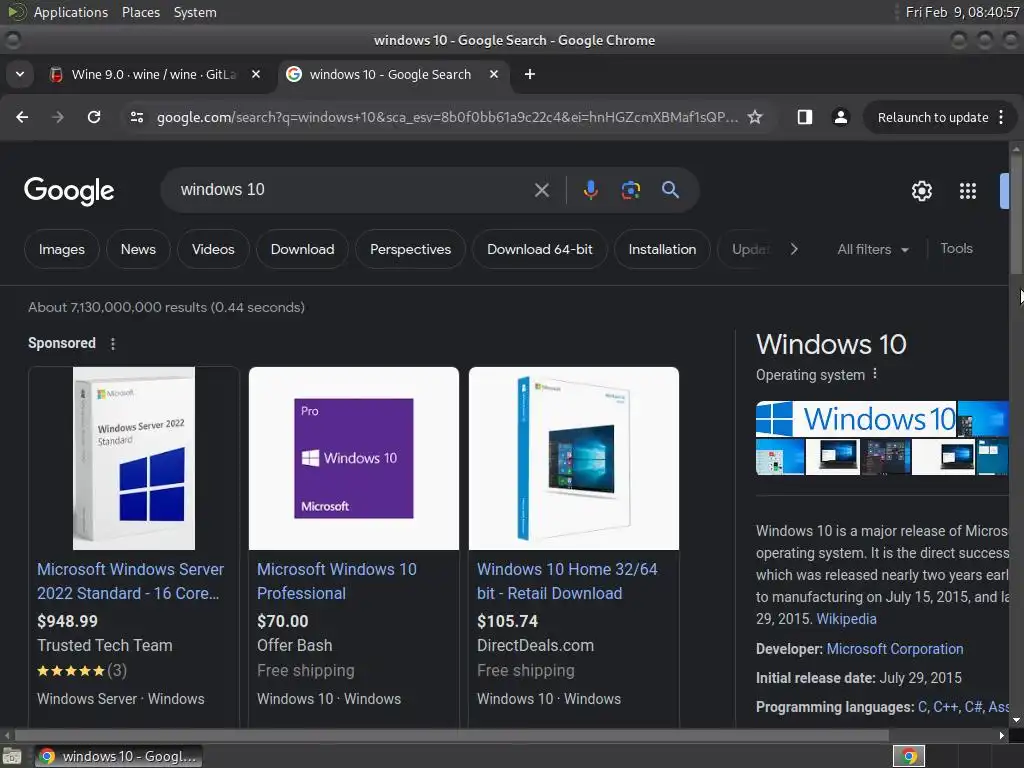Close the Wine 9.0 GitLab tab
Image resolution: width=1024 pixels, height=768 pixels.
point(256,74)
